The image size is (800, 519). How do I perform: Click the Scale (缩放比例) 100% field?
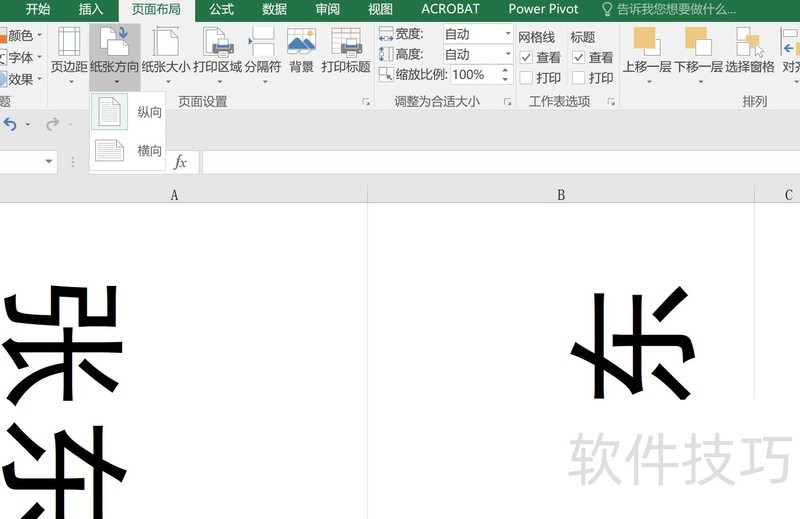coord(476,75)
